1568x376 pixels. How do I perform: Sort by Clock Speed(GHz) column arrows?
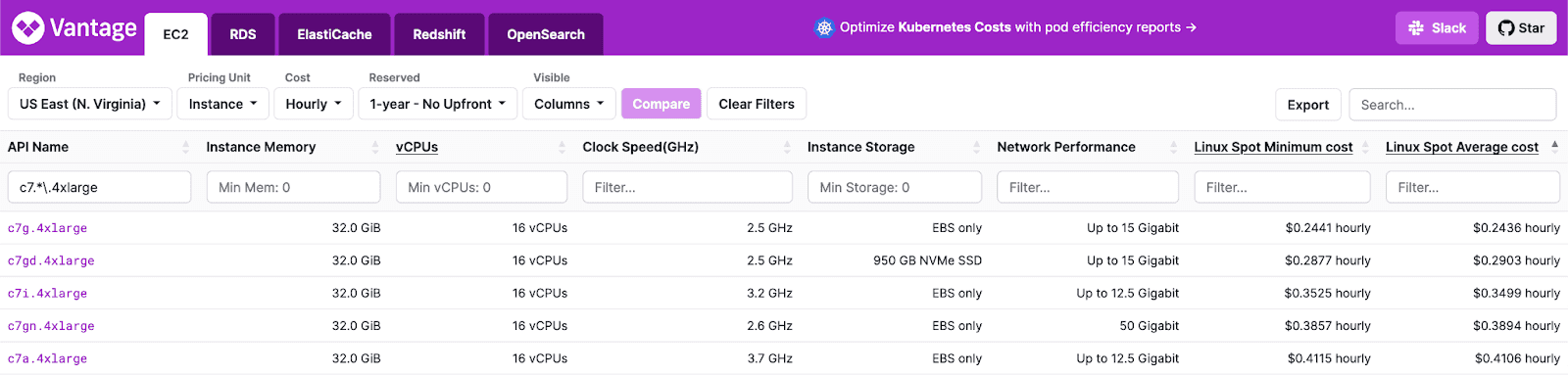click(x=787, y=147)
